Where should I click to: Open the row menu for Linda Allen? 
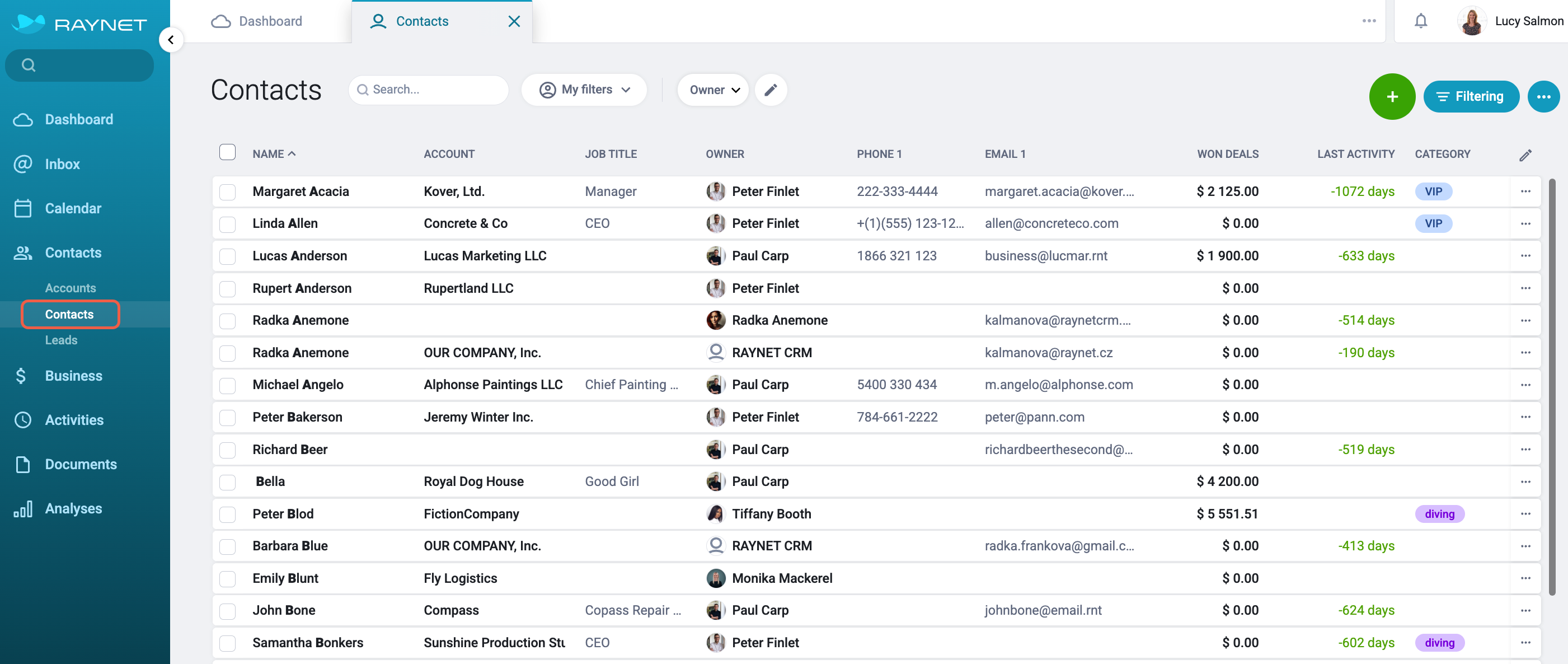click(x=1525, y=223)
